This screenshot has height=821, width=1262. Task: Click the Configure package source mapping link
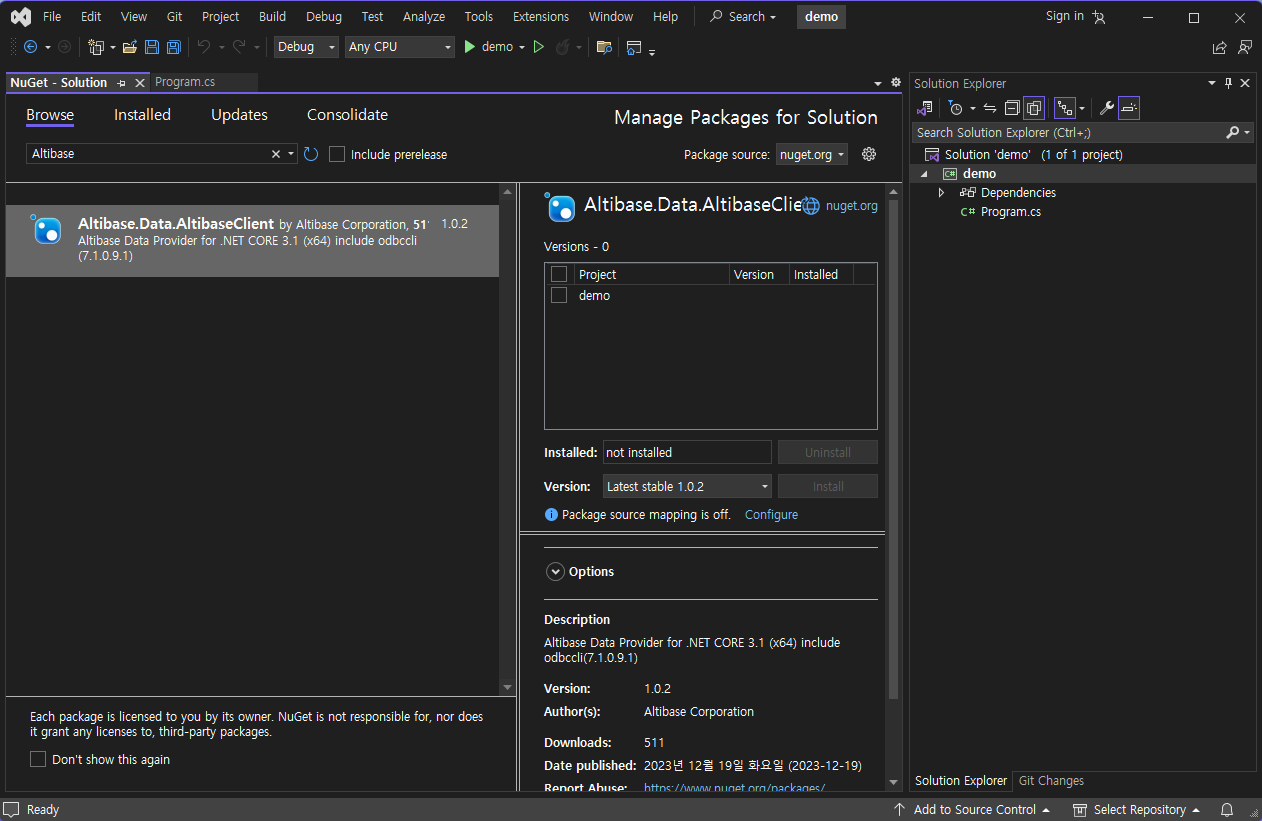coord(771,514)
